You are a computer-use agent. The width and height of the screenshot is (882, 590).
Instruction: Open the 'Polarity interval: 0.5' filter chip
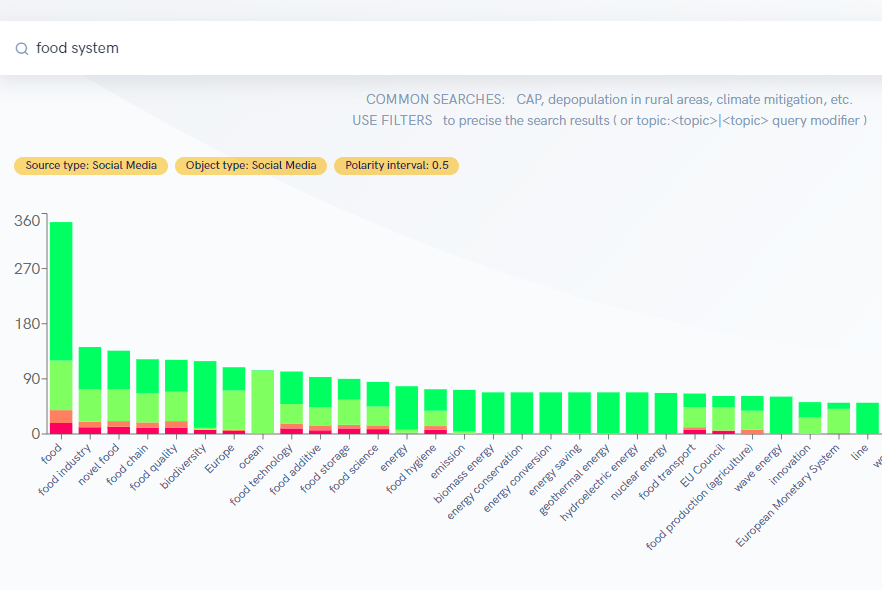(x=396, y=166)
